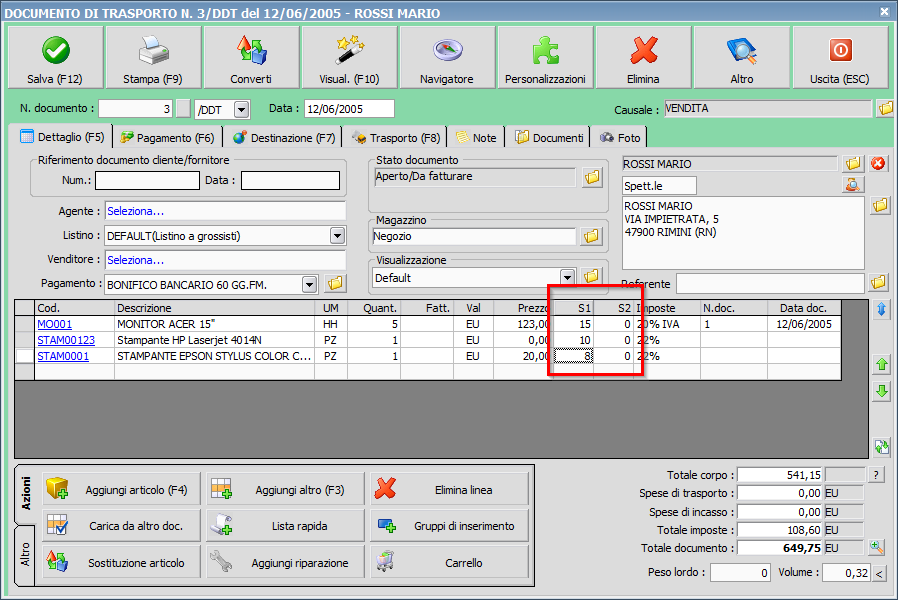Switch to Destinazione (F7) tab
The width and height of the screenshot is (898, 600).
284,138
